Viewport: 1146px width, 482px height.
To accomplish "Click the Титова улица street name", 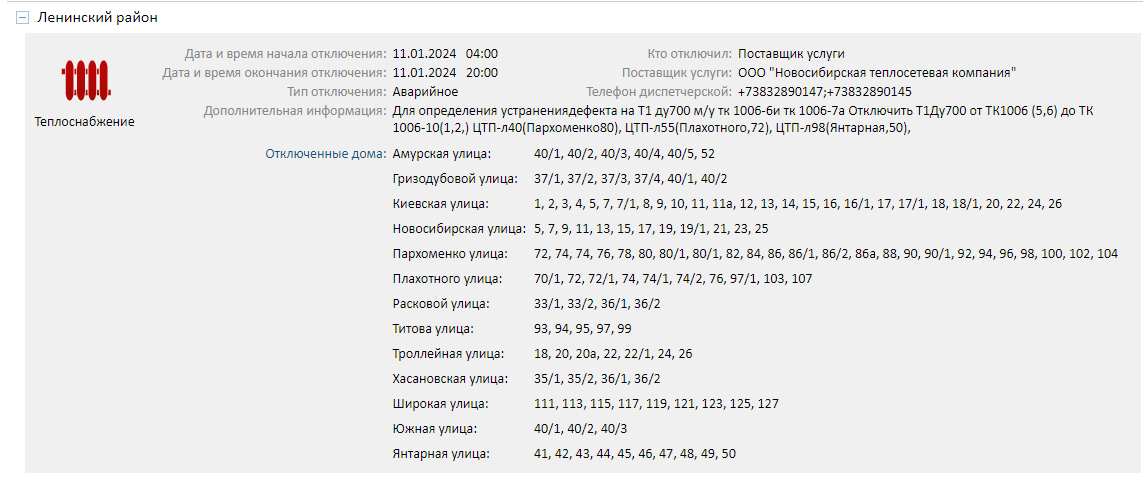I will [x=433, y=329].
